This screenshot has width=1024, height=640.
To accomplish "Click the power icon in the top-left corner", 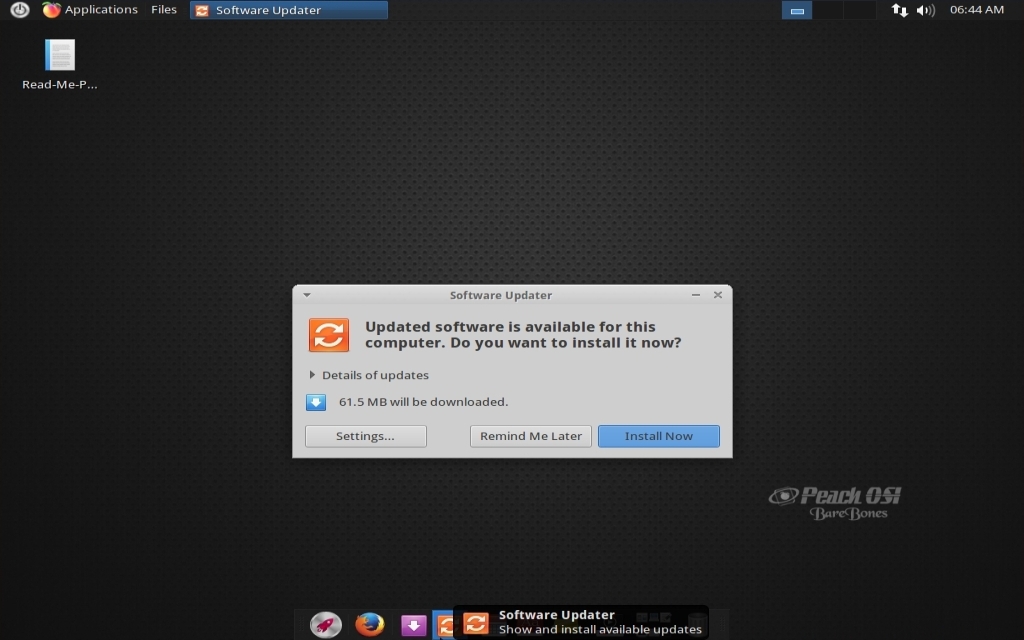I will [x=20, y=10].
